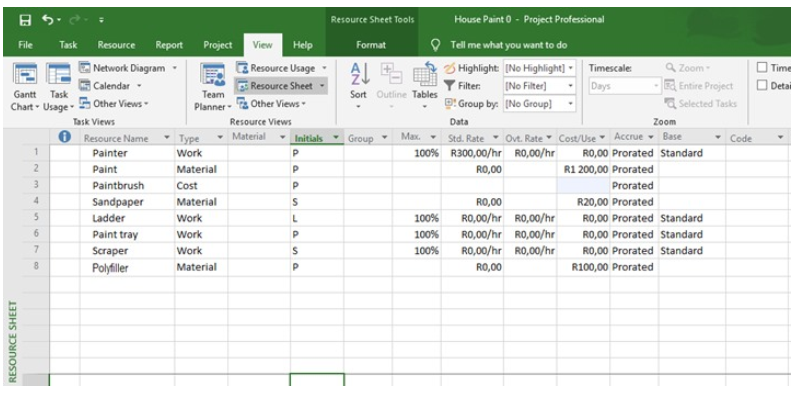Open the Resource Name column filter arrow

click(167, 137)
